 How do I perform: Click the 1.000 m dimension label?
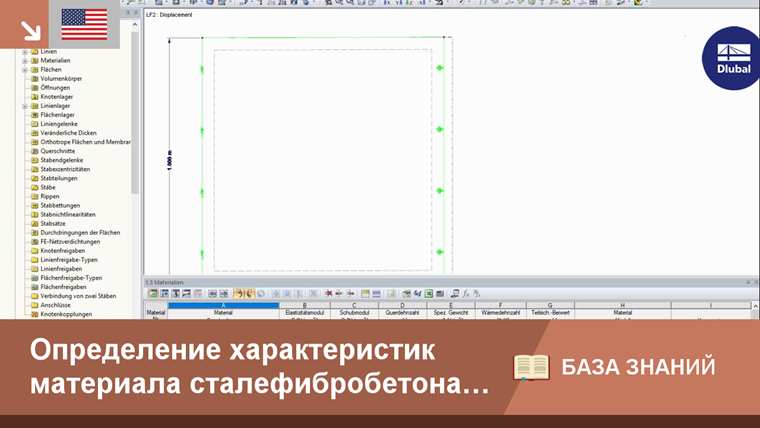click(x=169, y=160)
